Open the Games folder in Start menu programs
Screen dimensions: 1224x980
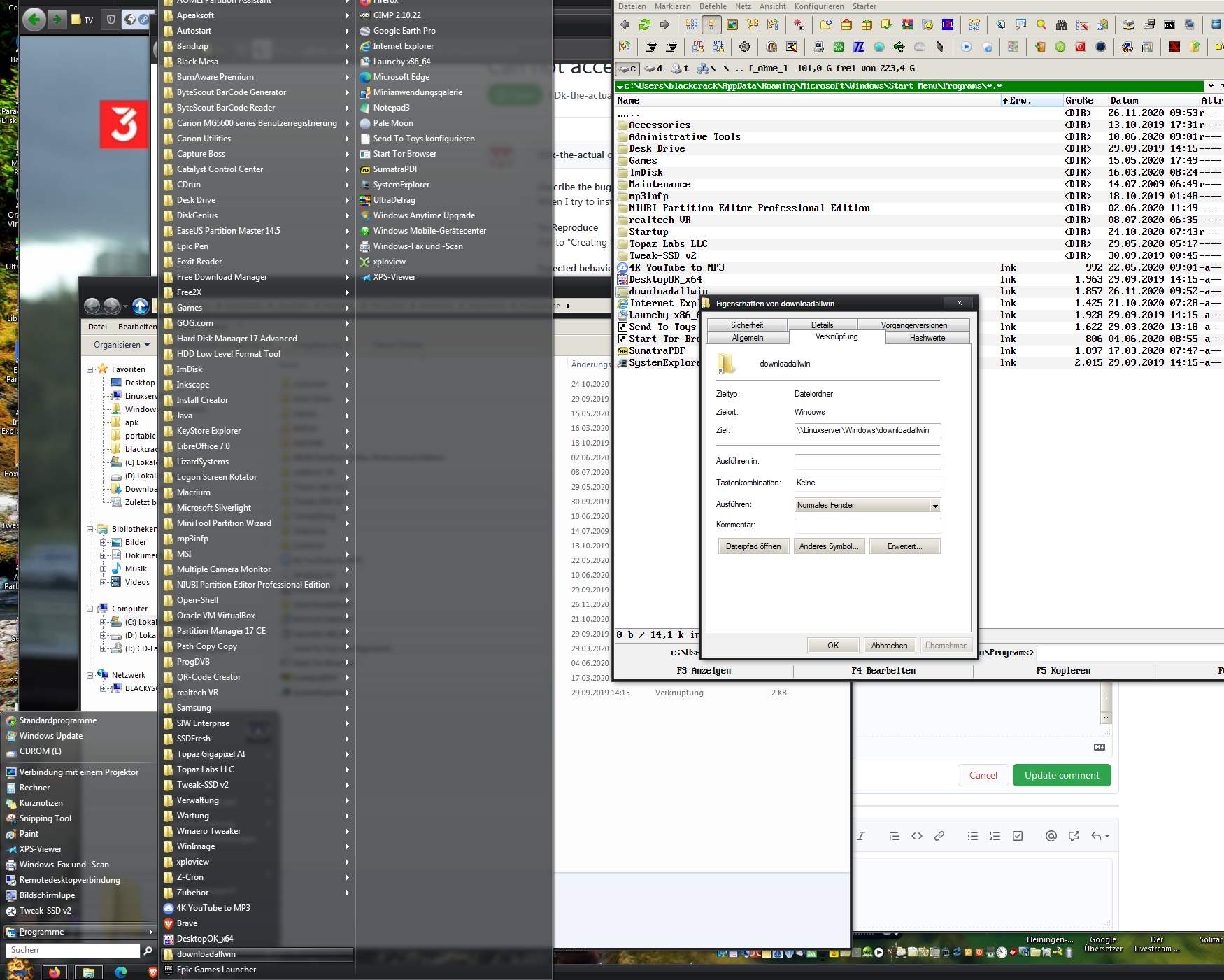pyautogui.click(x=257, y=308)
